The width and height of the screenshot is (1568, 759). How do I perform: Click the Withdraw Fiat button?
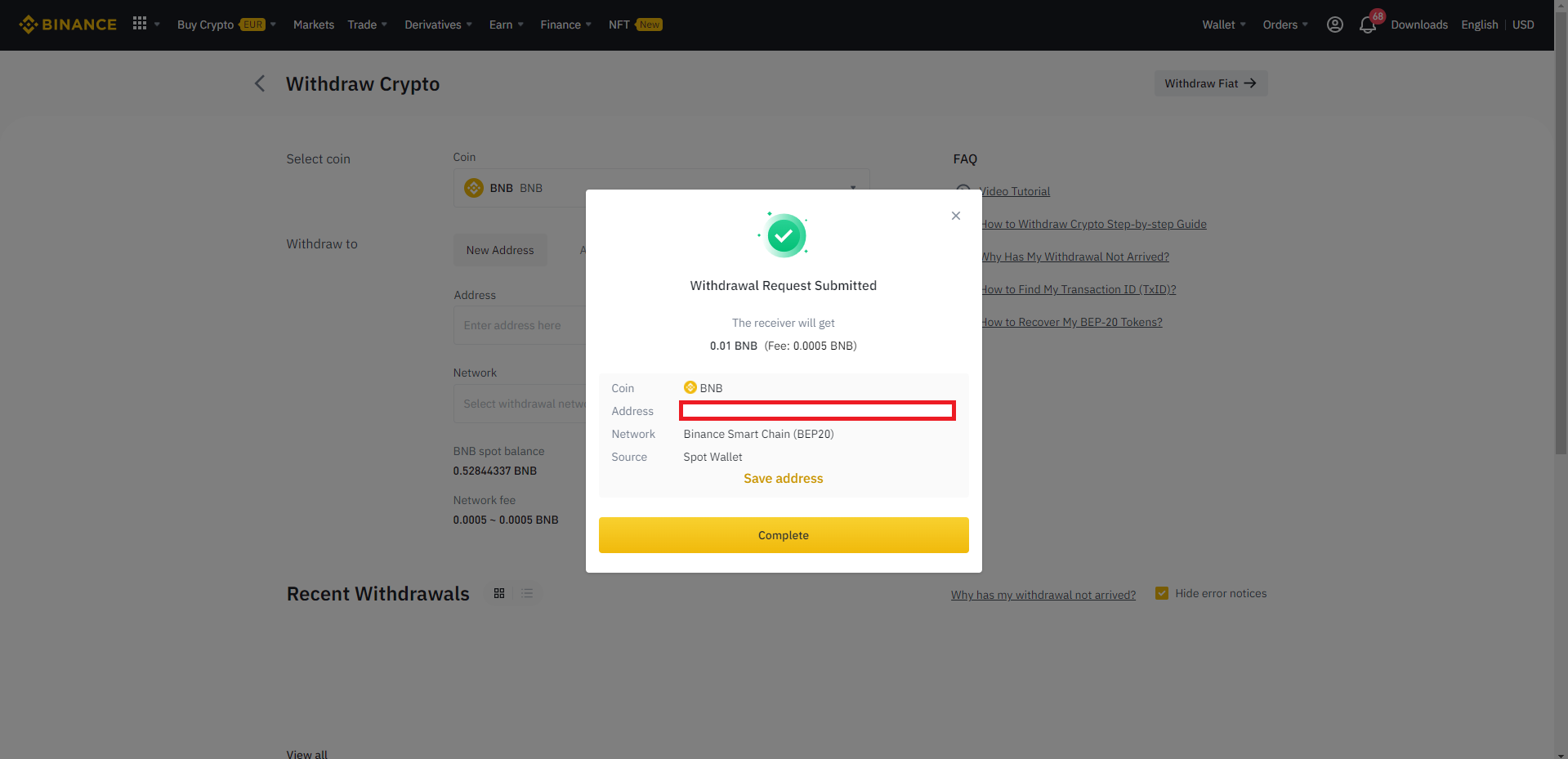click(x=1210, y=83)
